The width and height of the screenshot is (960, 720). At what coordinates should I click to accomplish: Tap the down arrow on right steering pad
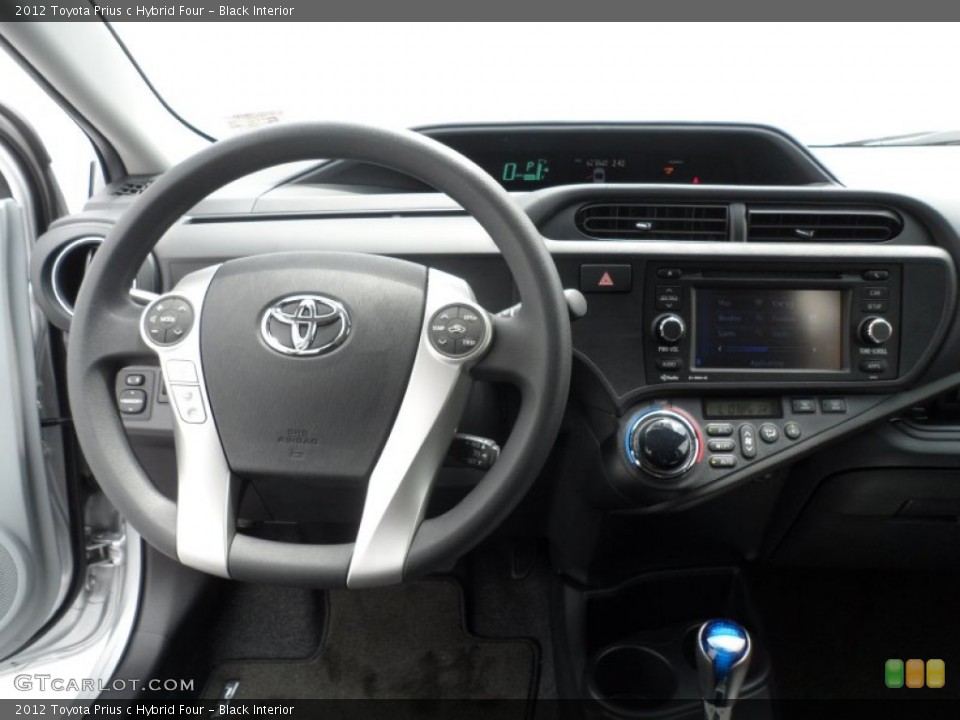[442, 342]
